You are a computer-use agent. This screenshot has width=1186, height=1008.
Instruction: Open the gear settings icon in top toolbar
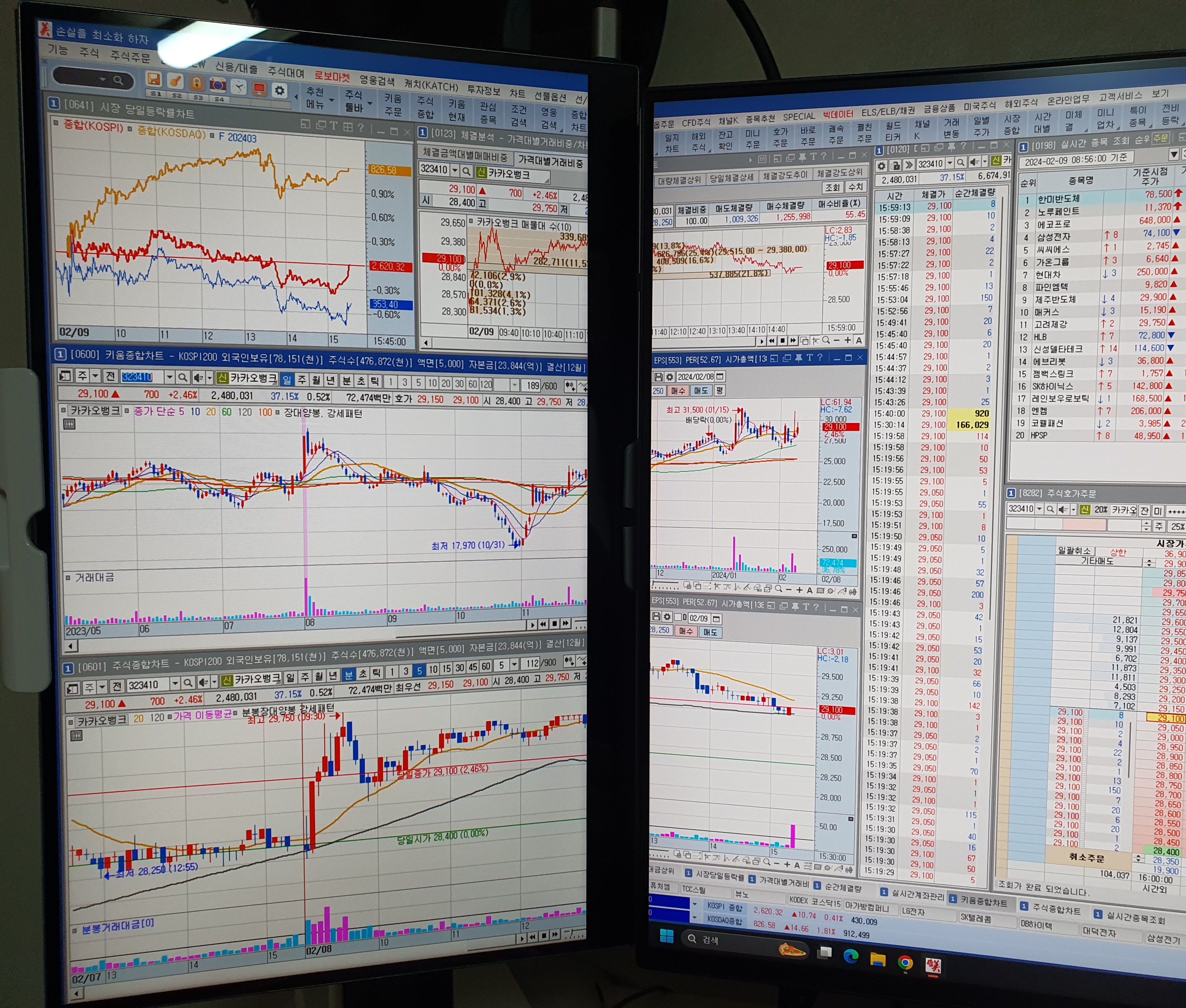pos(279,90)
